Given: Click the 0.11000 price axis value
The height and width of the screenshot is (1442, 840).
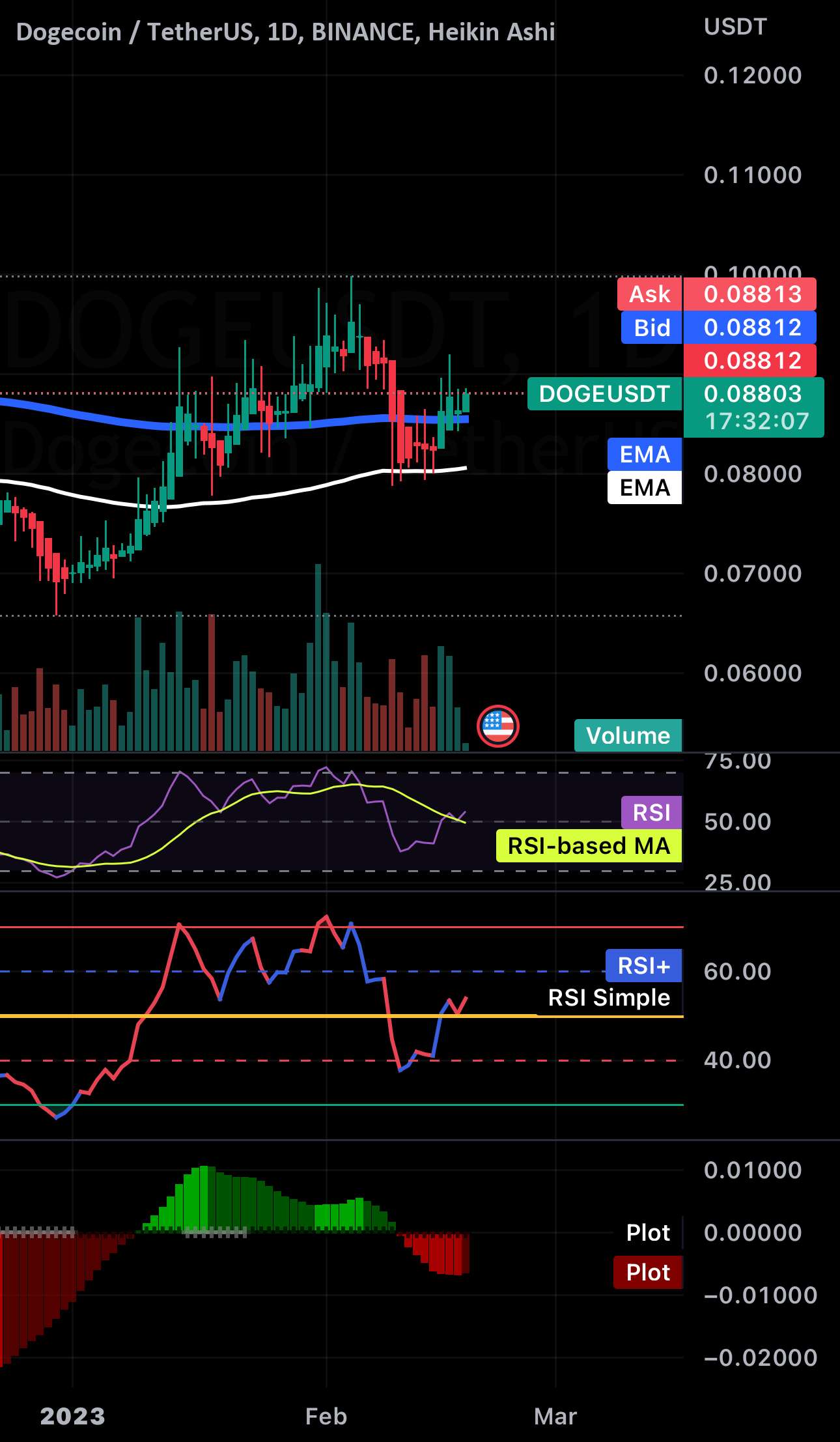Looking at the screenshot, I should 753,175.
